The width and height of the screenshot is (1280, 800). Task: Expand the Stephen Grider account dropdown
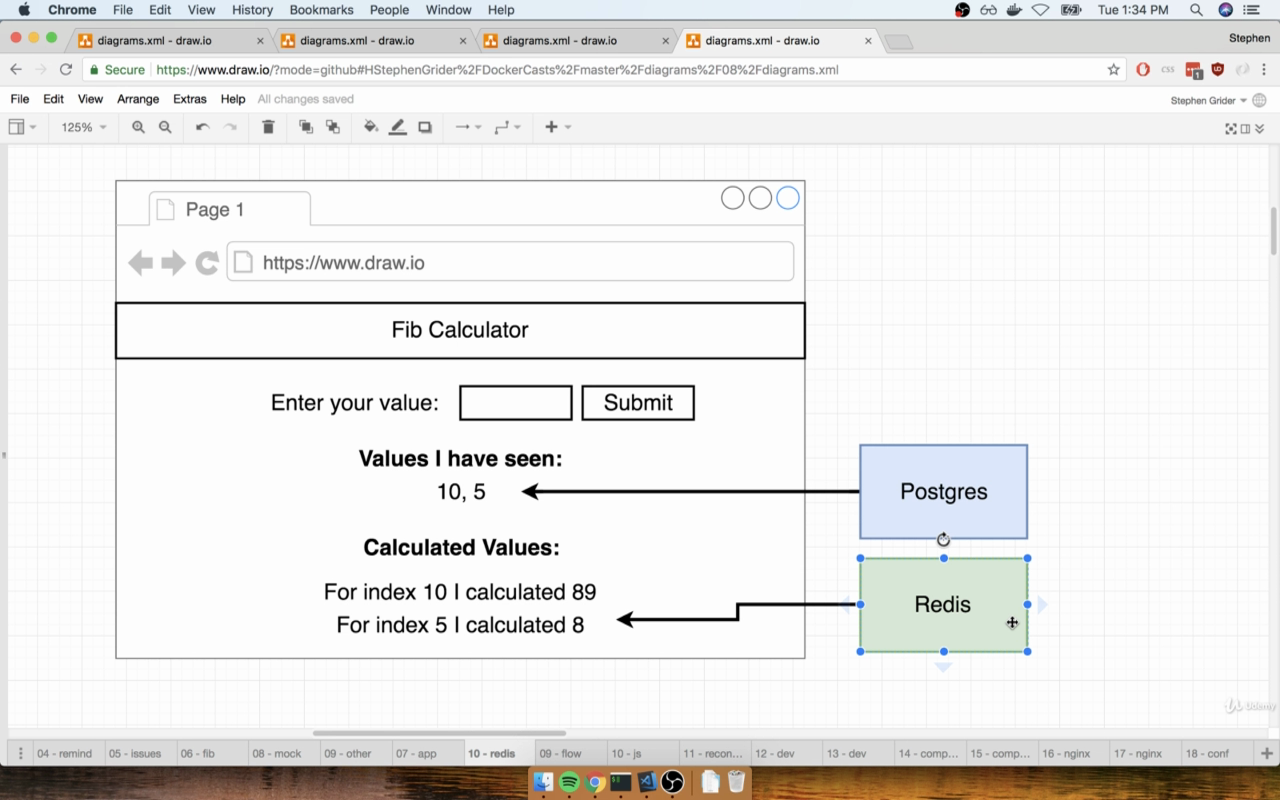(x=1208, y=100)
